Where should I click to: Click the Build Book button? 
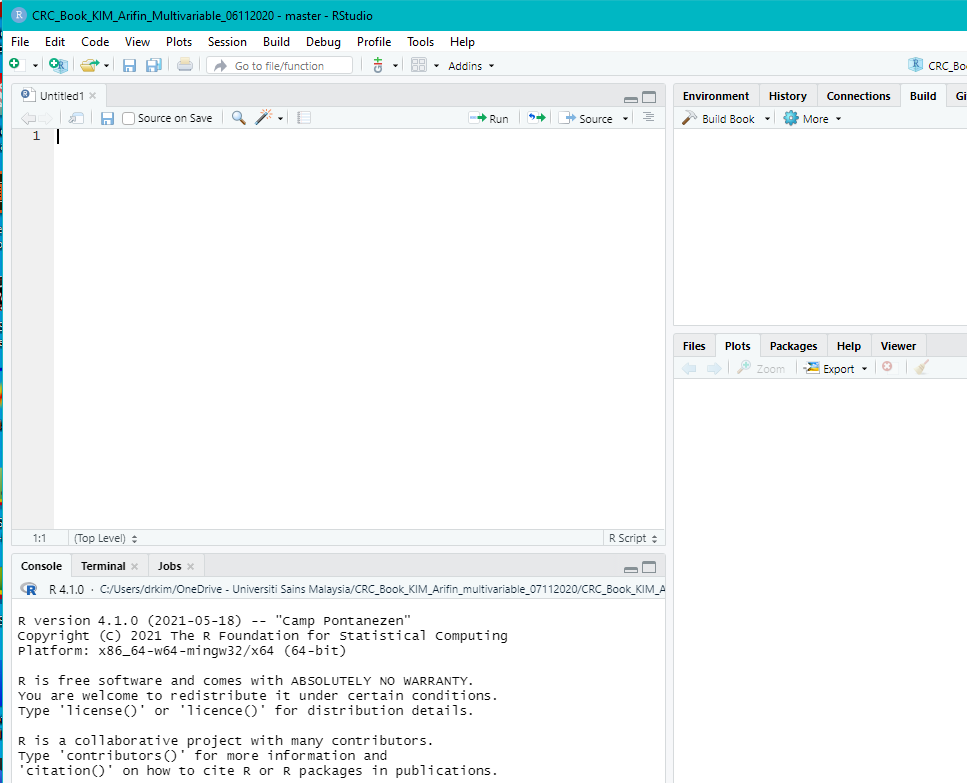(x=722, y=117)
